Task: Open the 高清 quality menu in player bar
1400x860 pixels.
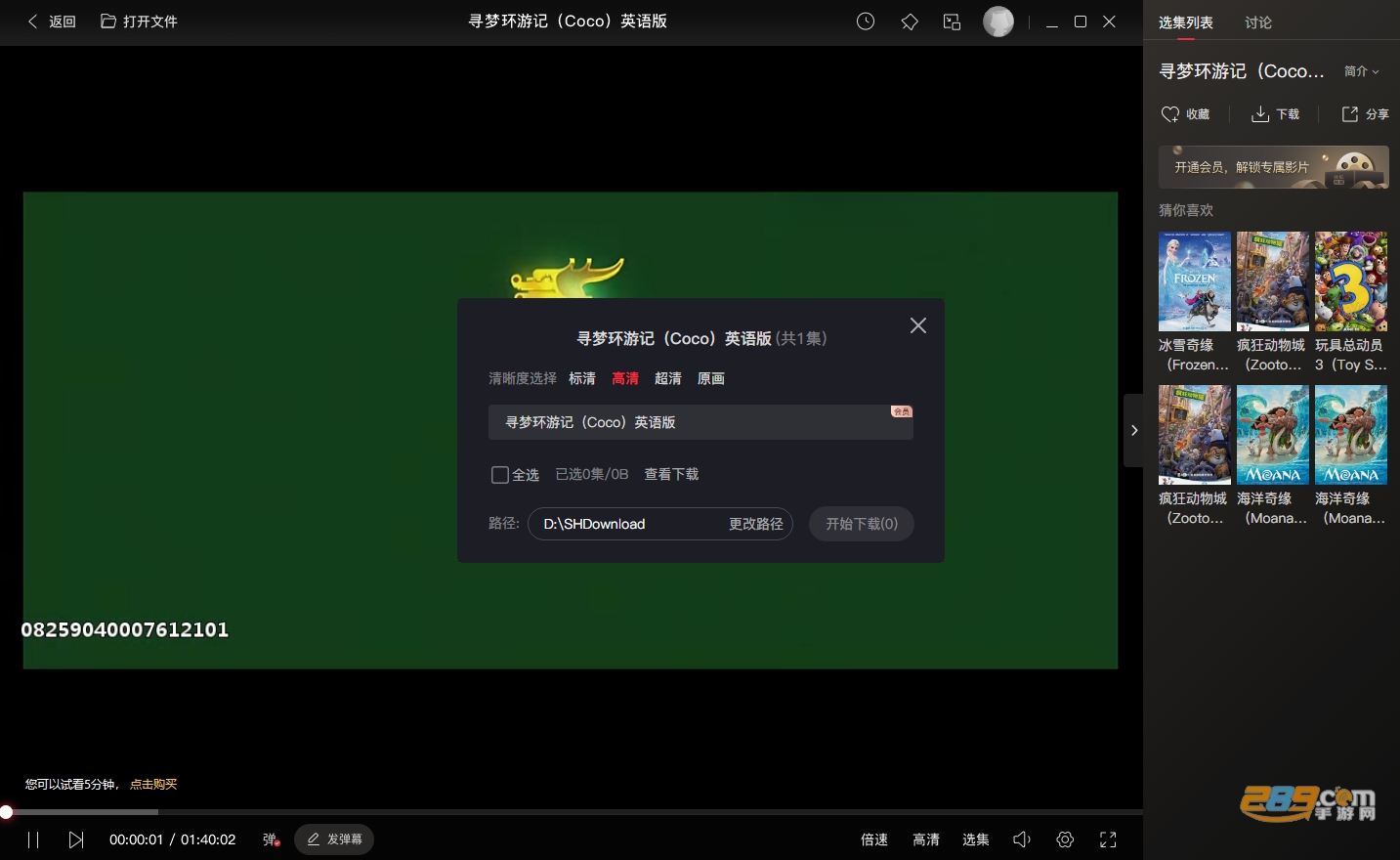Action: tap(926, 839)
